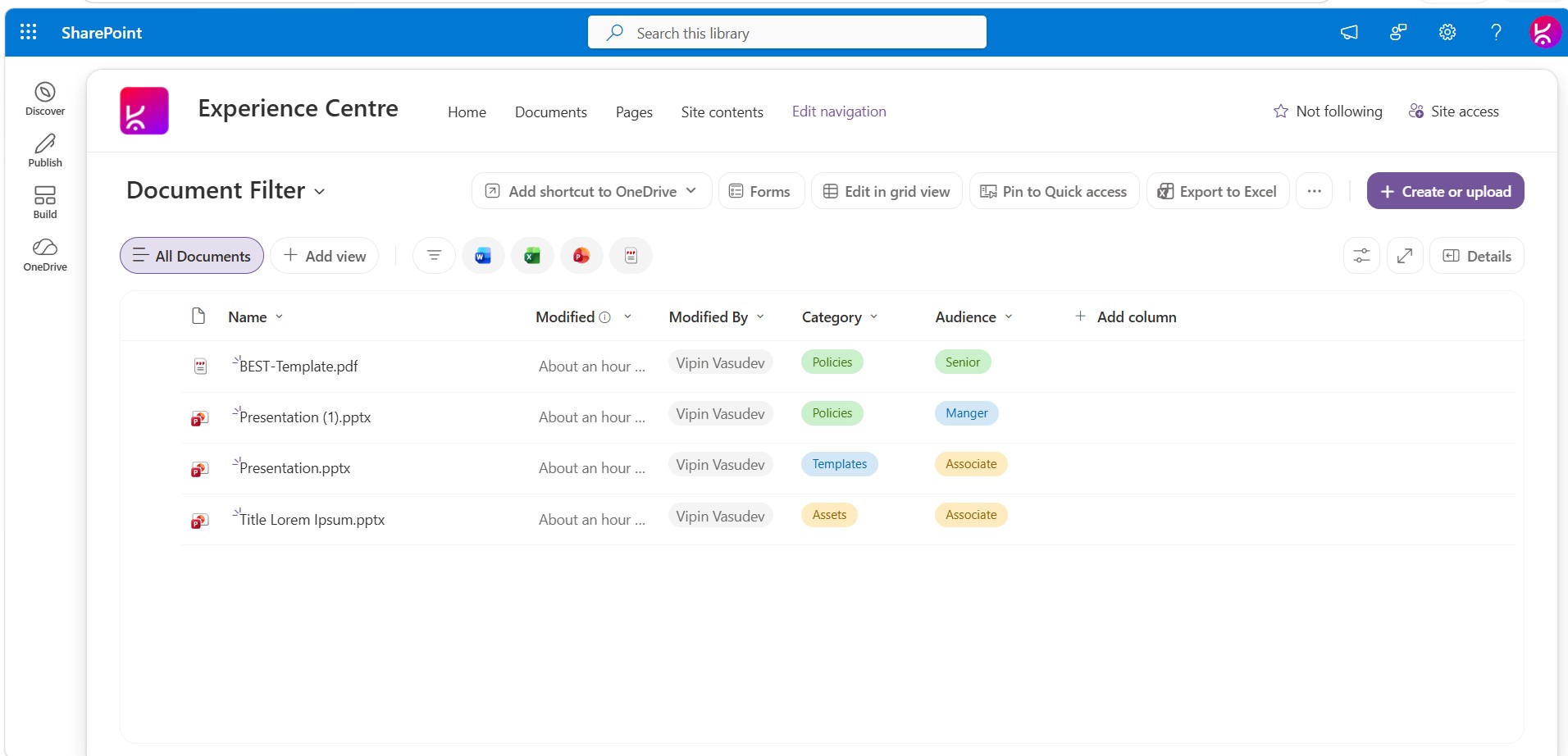Expand the library to full-screen view
Image resolution: width=1568 pixels, height=756 pixels.
pyautogui.click(x=1405, y=256)
